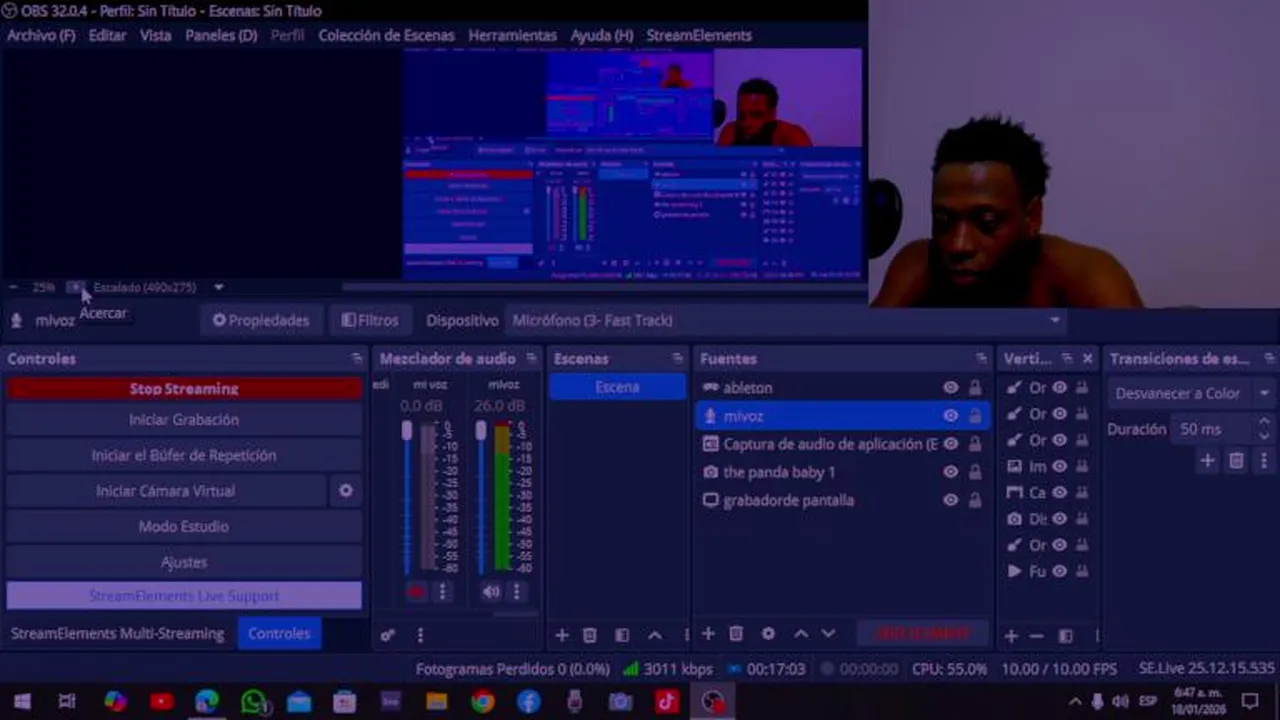Open virtual camera settings gear
This screenshot has width=1280, height=720.
346,491
